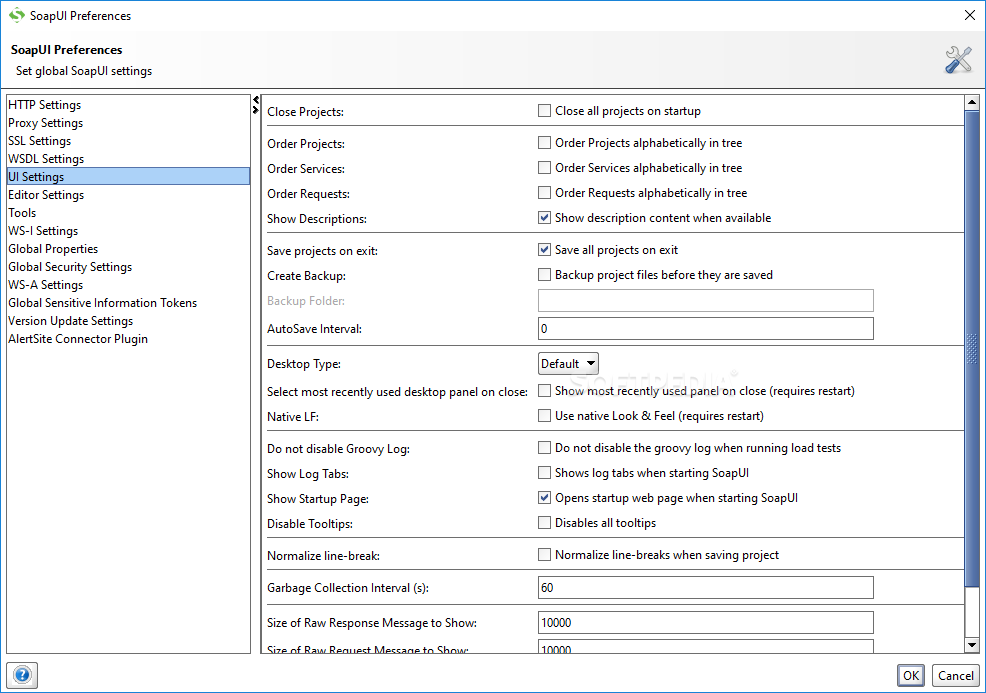The image size is (986, 693).
Task: Check Show most recently used panel on close
Action: (545, 391)
